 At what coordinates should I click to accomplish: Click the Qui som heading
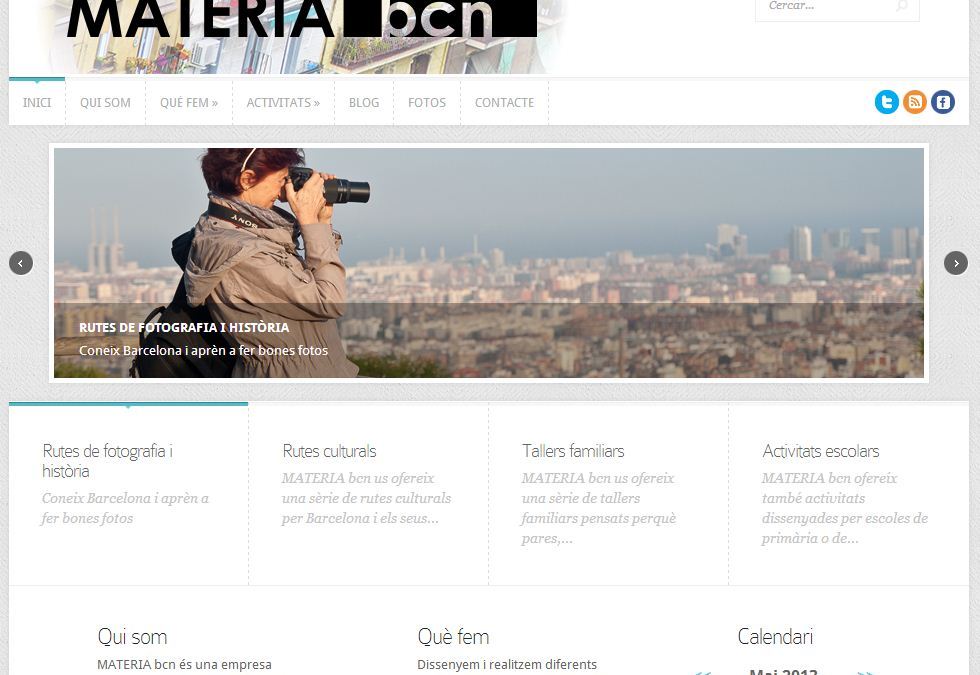coord(132,637)
